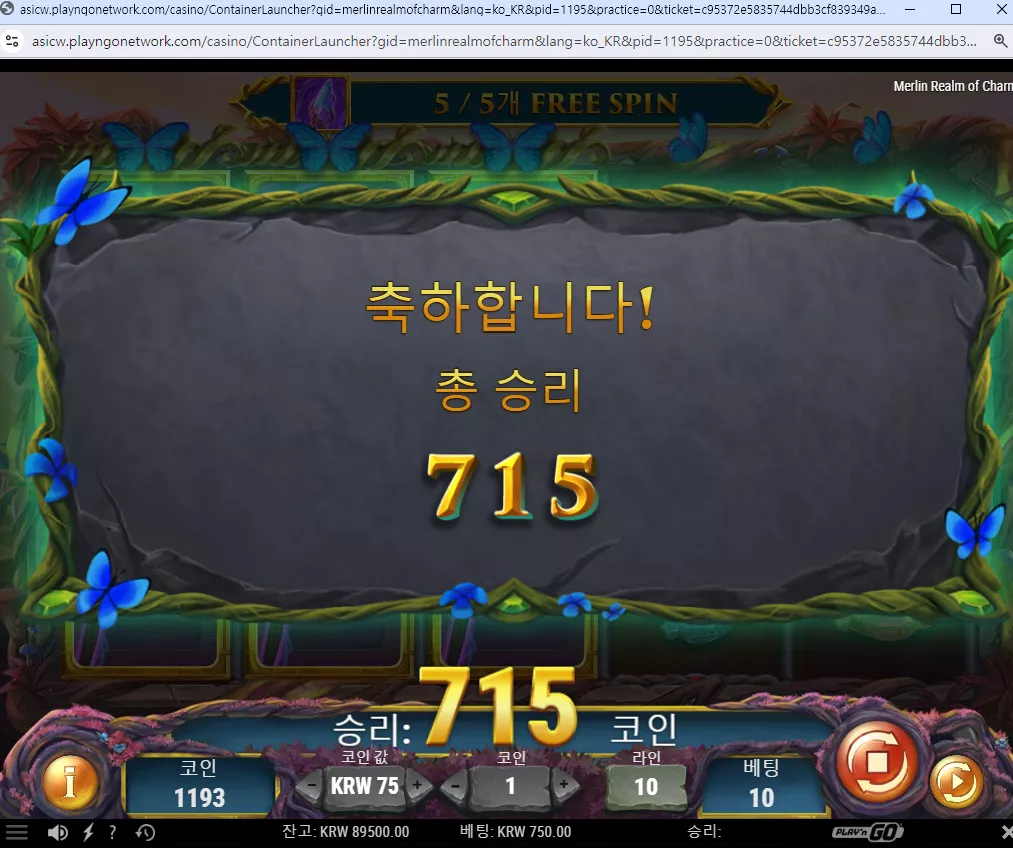
Task: Toggle fast play lightning icon
Action: coord(89,832)
